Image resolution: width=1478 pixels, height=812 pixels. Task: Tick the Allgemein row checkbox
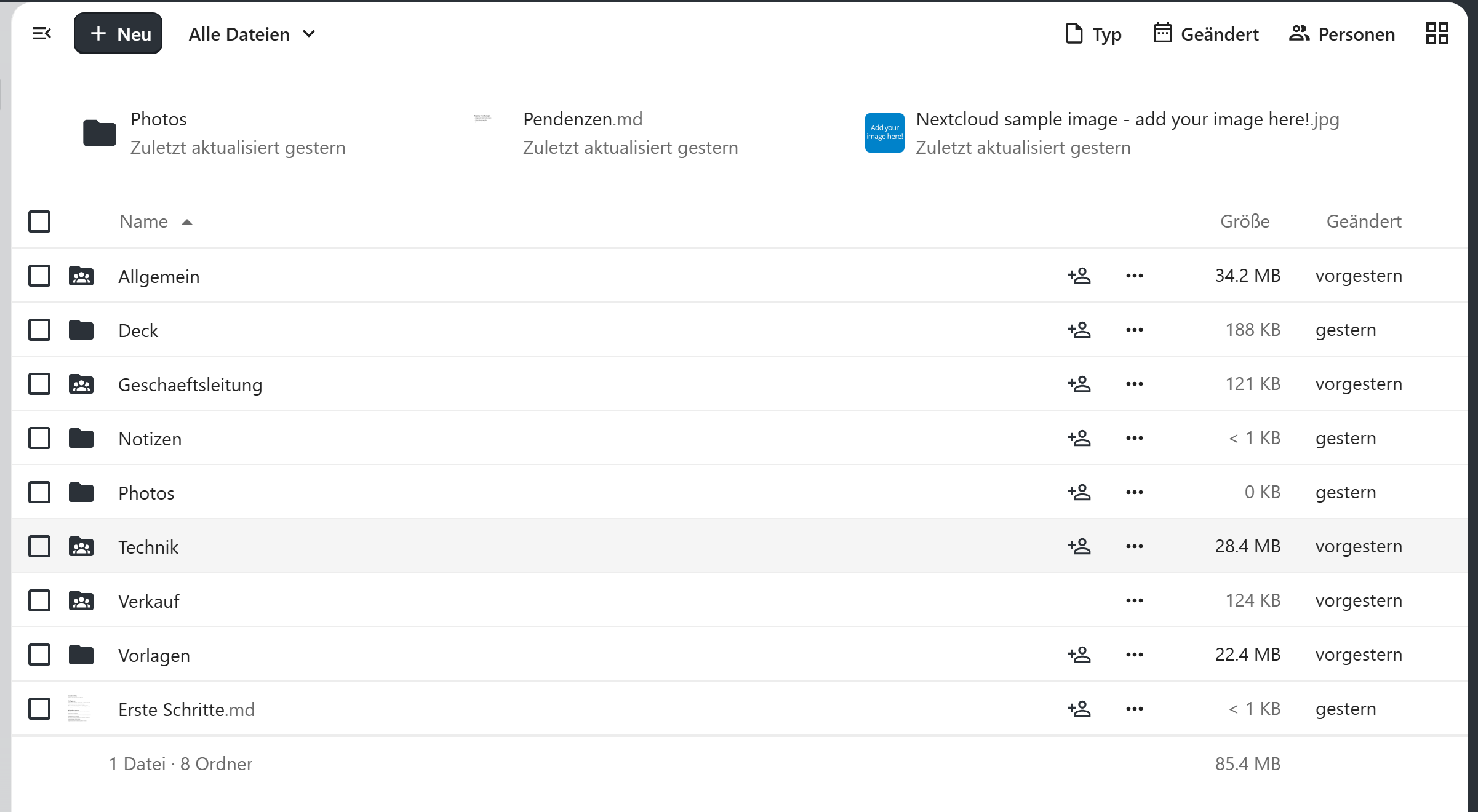pos(39,276)
